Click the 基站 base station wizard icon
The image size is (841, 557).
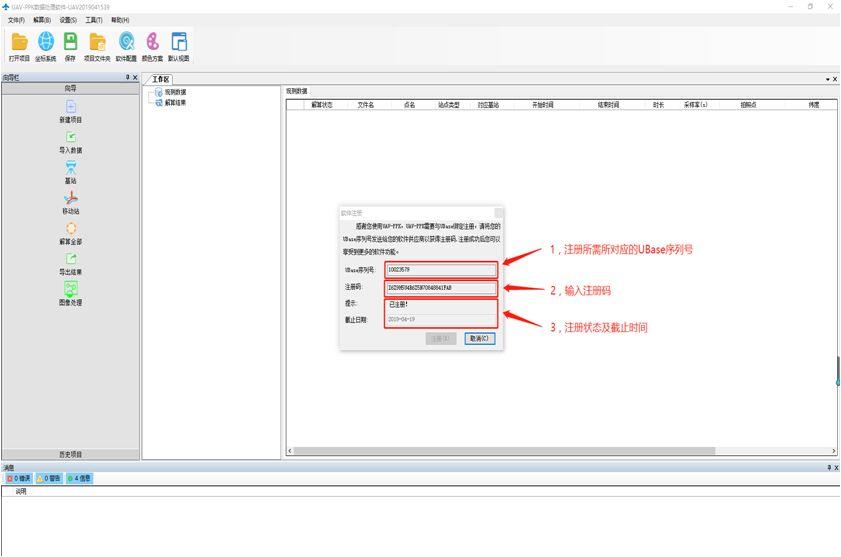click(71, 168)
